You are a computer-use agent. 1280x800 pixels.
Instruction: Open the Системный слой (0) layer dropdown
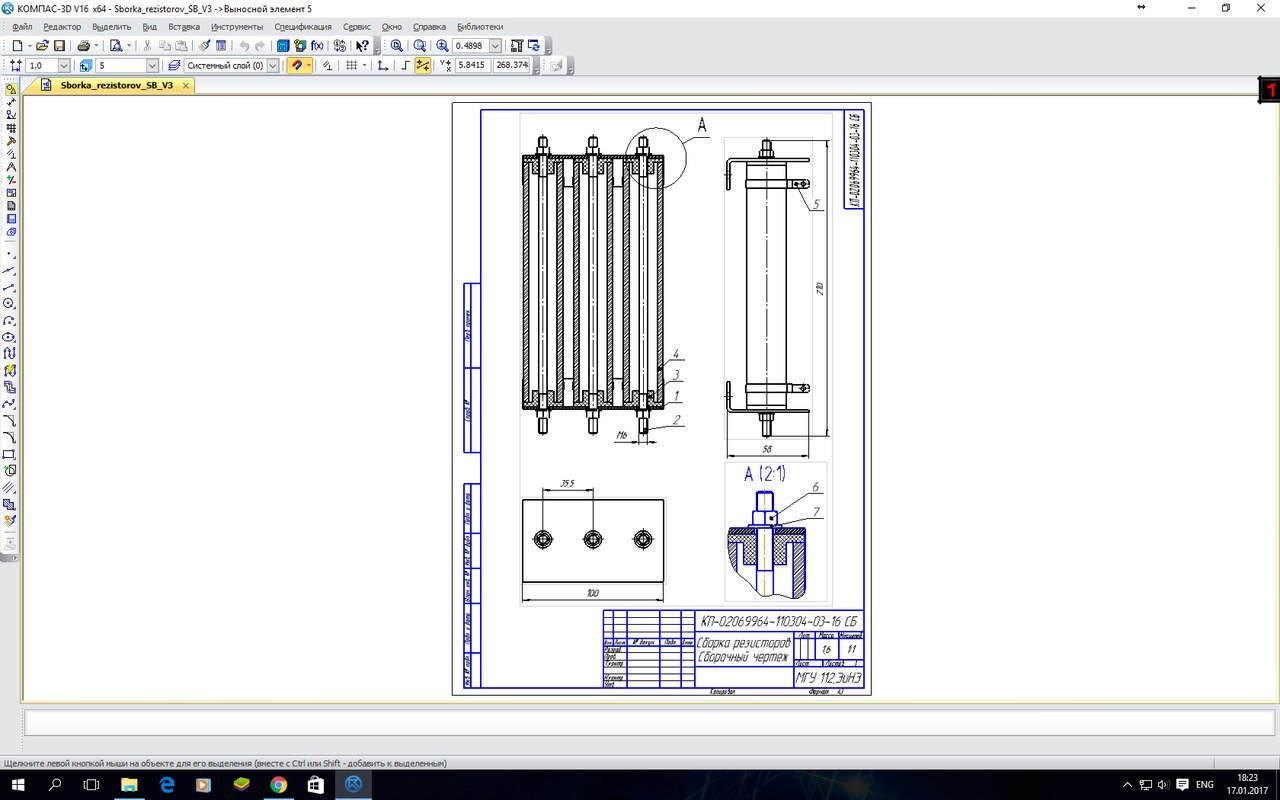point(273,65)
